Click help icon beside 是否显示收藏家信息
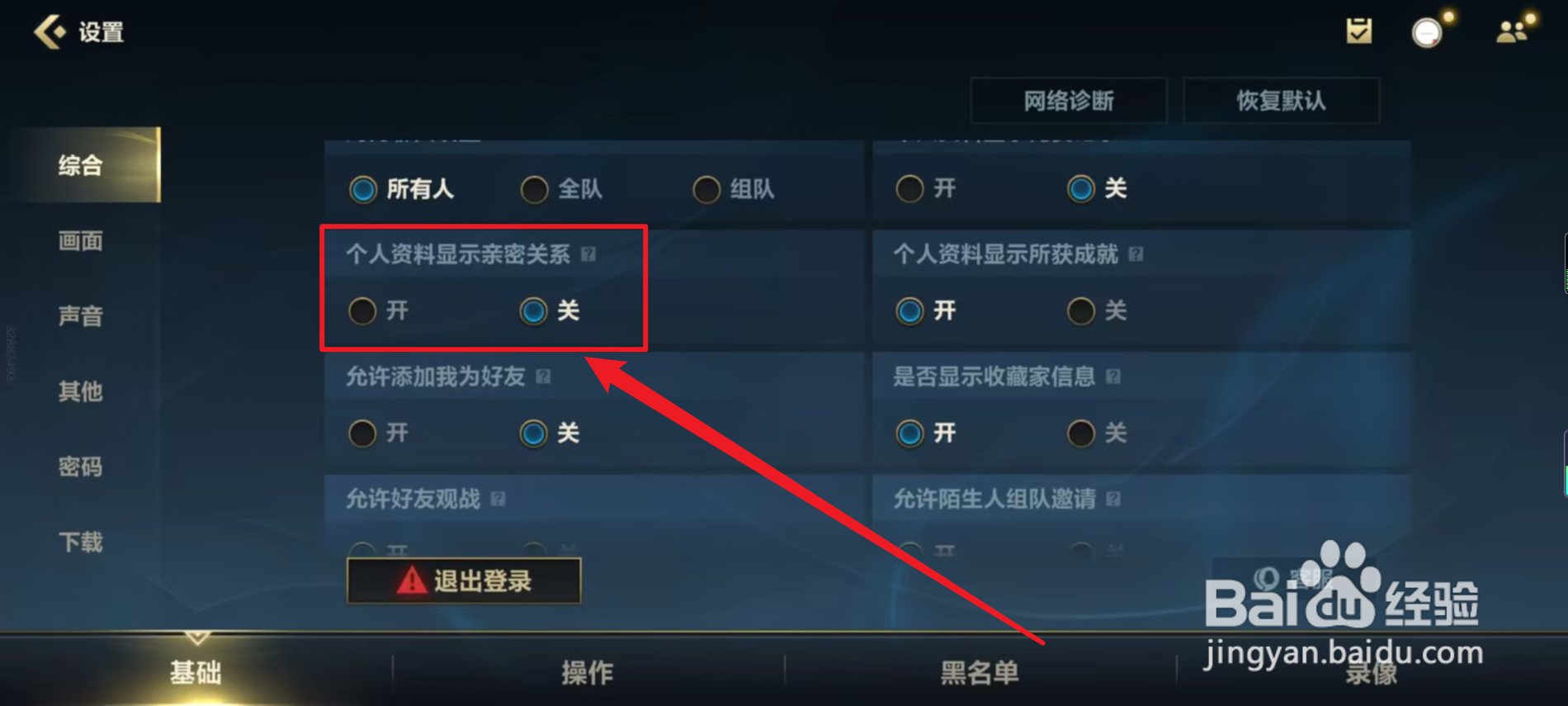The image size is (1568, 706). pos(1113,377)
